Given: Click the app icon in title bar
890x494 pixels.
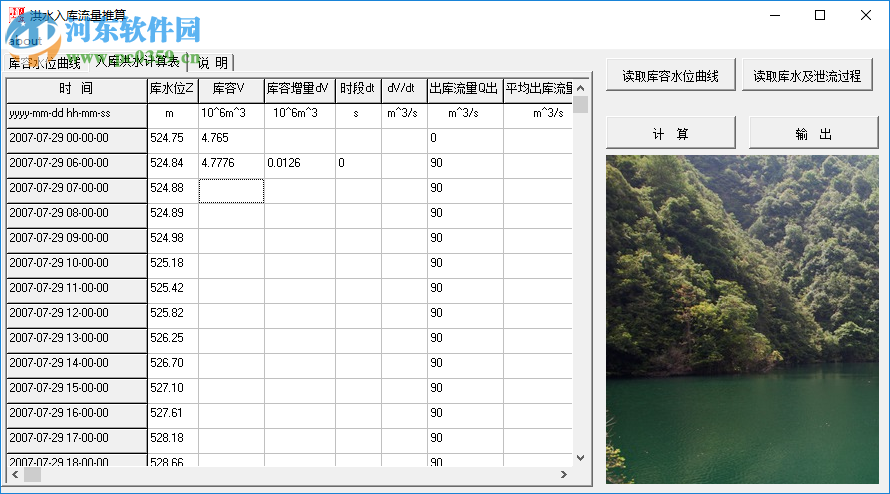Looking at the screenshot, I should click(17, 15).
